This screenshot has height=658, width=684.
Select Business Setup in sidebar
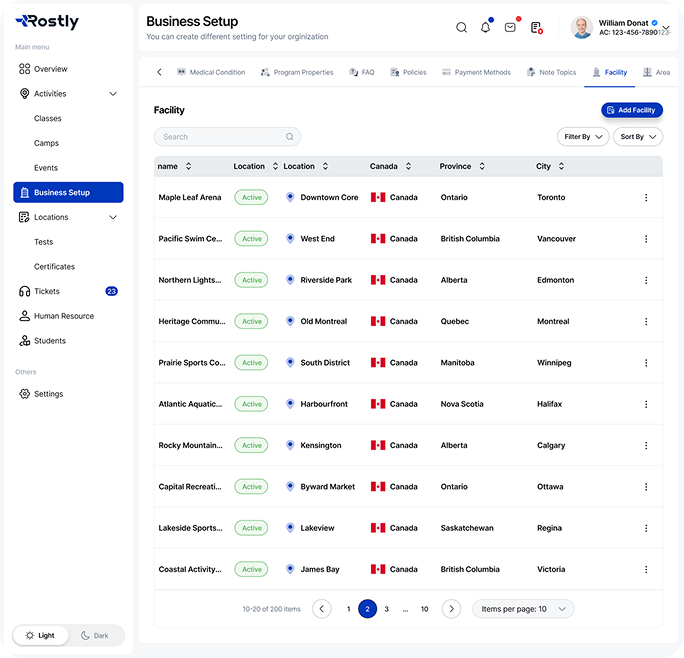68,192
